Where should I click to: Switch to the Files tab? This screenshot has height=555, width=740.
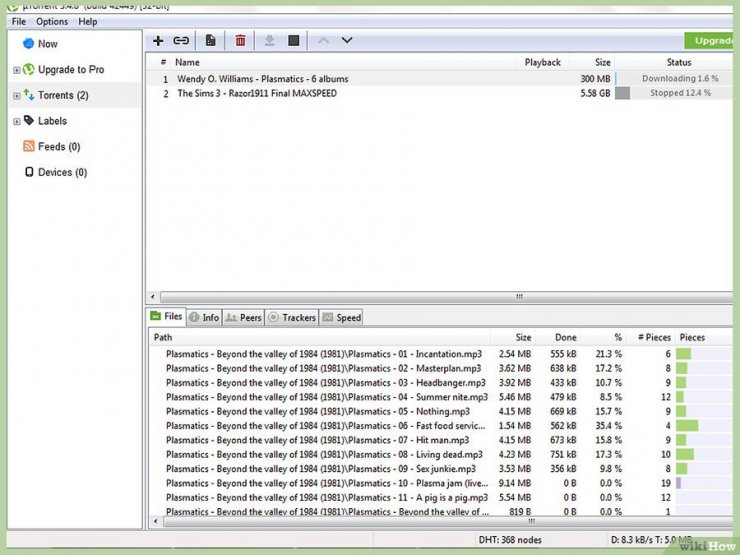[x=167, y=317]
